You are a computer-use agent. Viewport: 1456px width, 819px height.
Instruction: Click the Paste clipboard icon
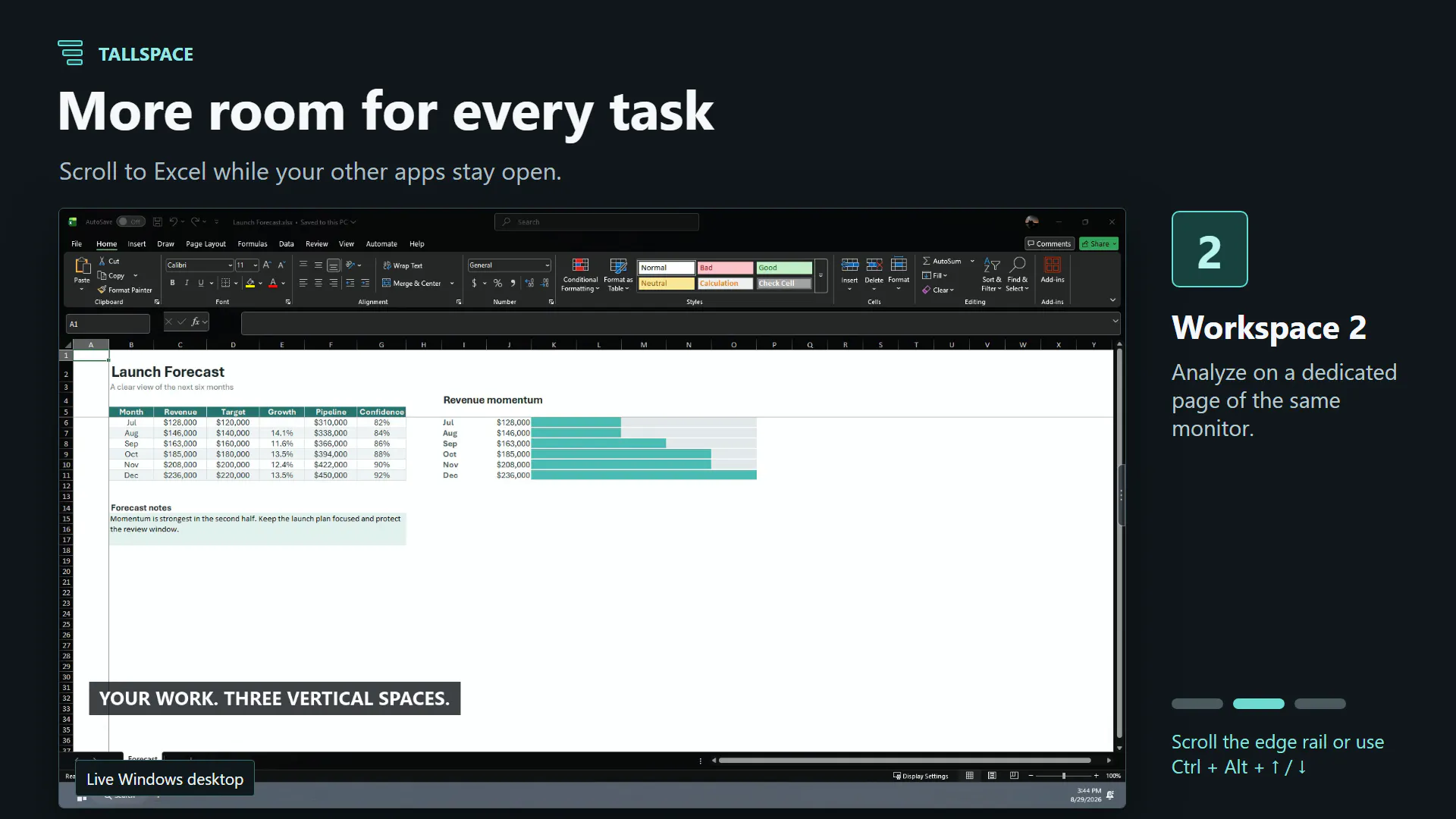click(82, 265)
